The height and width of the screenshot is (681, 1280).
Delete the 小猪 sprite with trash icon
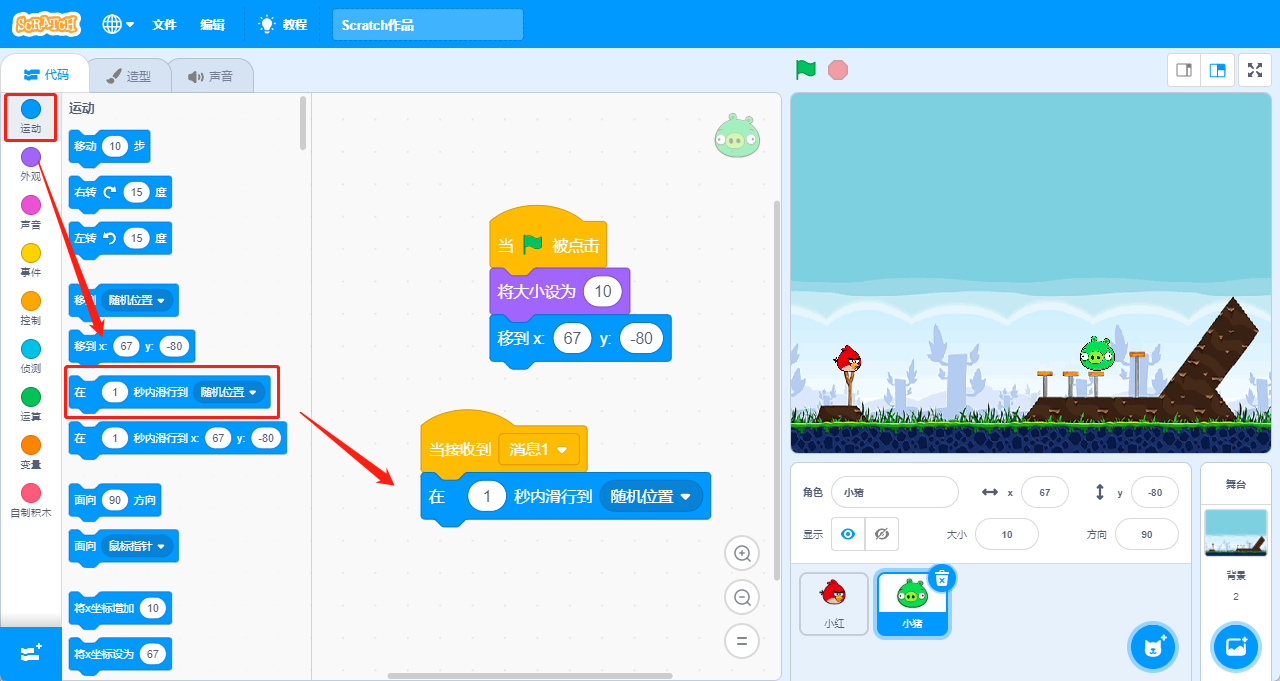pyautogui.click(x=942, y=578)
